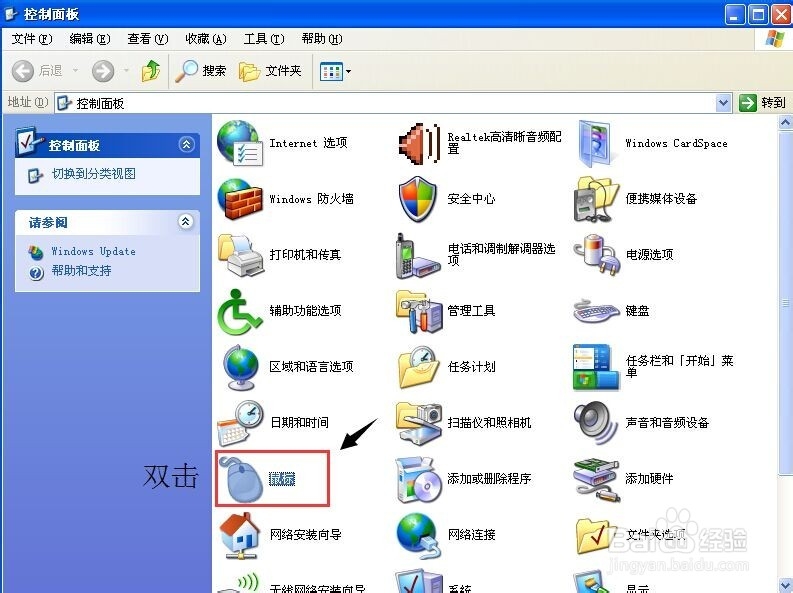Open 任务栏和「开始」菜单 icon
793x593 pixels.
[x=596, y=368]
